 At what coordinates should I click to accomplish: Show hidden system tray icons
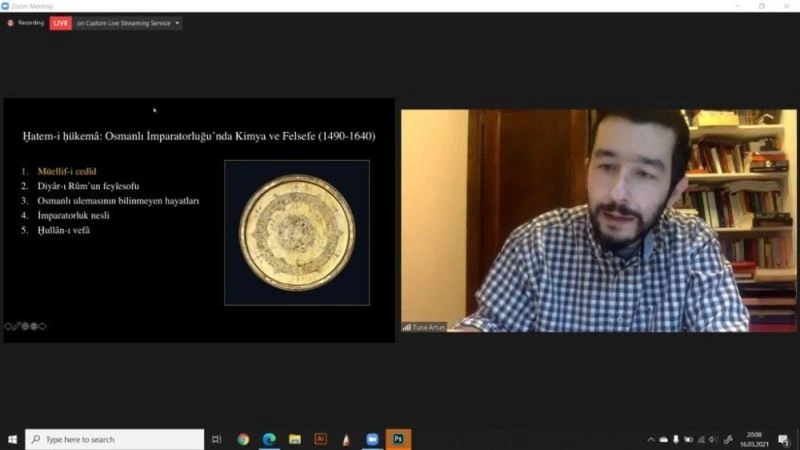click(x=651, y=439)
